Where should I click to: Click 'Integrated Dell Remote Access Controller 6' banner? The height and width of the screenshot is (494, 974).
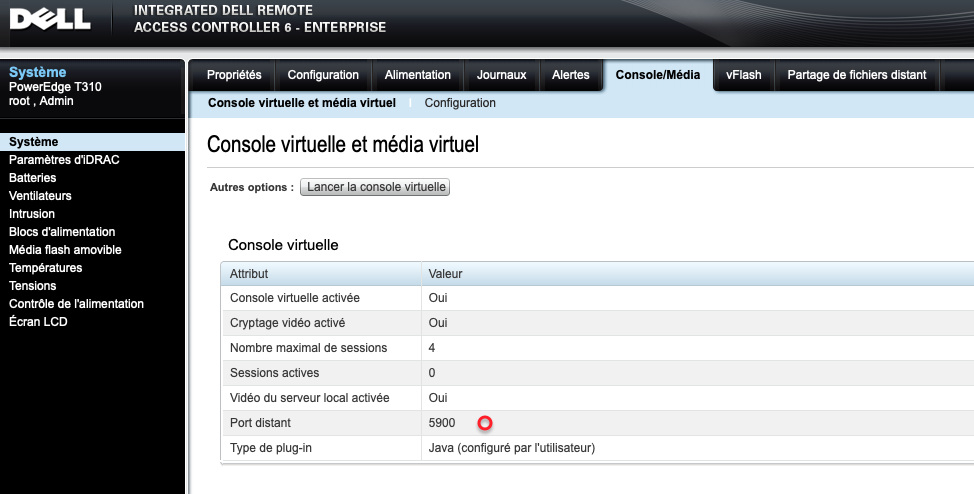260,19
